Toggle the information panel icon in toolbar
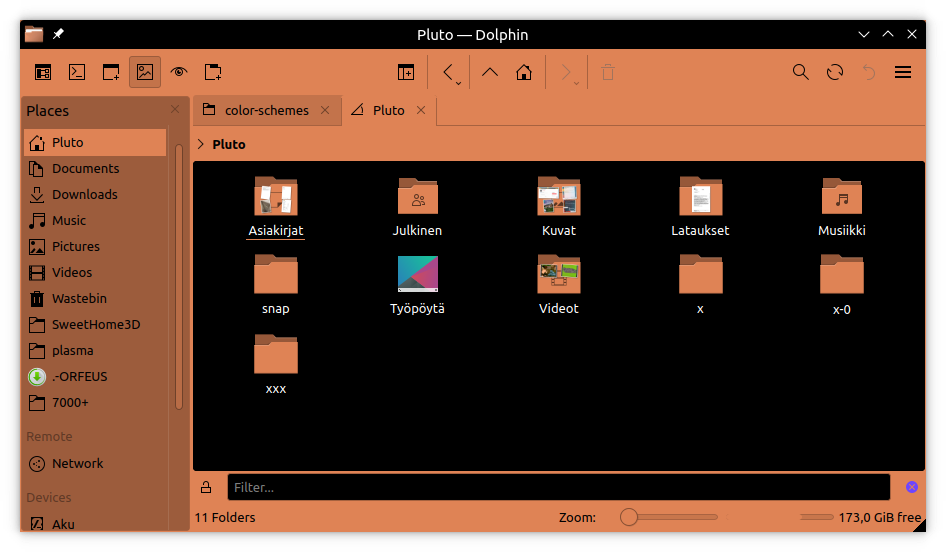The height and width of the screenshot is (552, 946). pos(43,72)
